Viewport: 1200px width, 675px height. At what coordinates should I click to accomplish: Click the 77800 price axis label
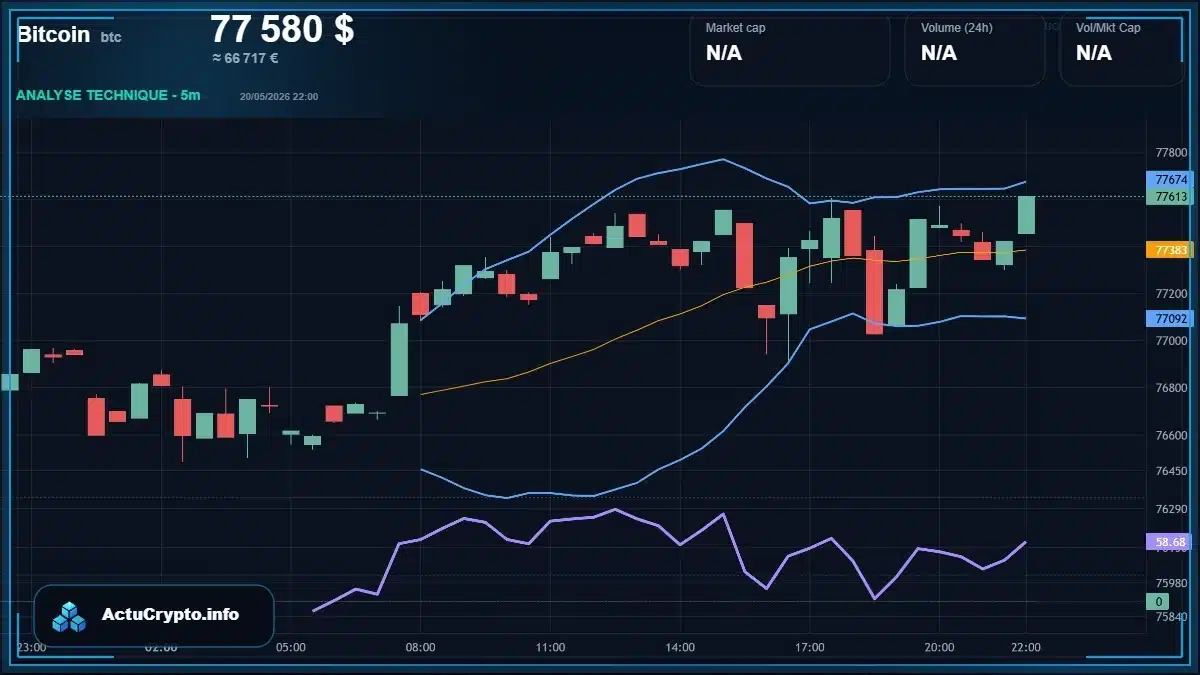(1171, 153)
